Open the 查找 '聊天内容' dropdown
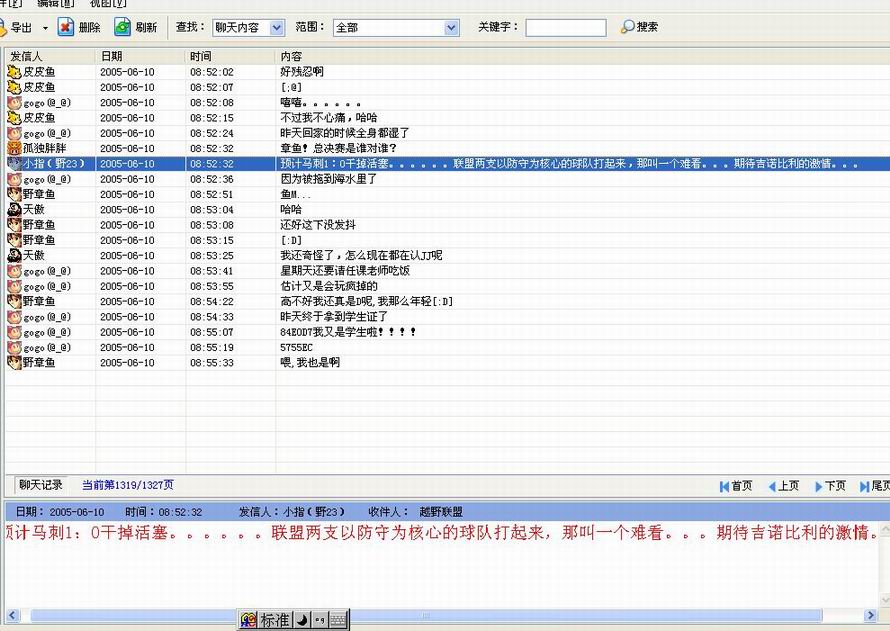This screenshot has width=890, height=631. click(277, 28)
